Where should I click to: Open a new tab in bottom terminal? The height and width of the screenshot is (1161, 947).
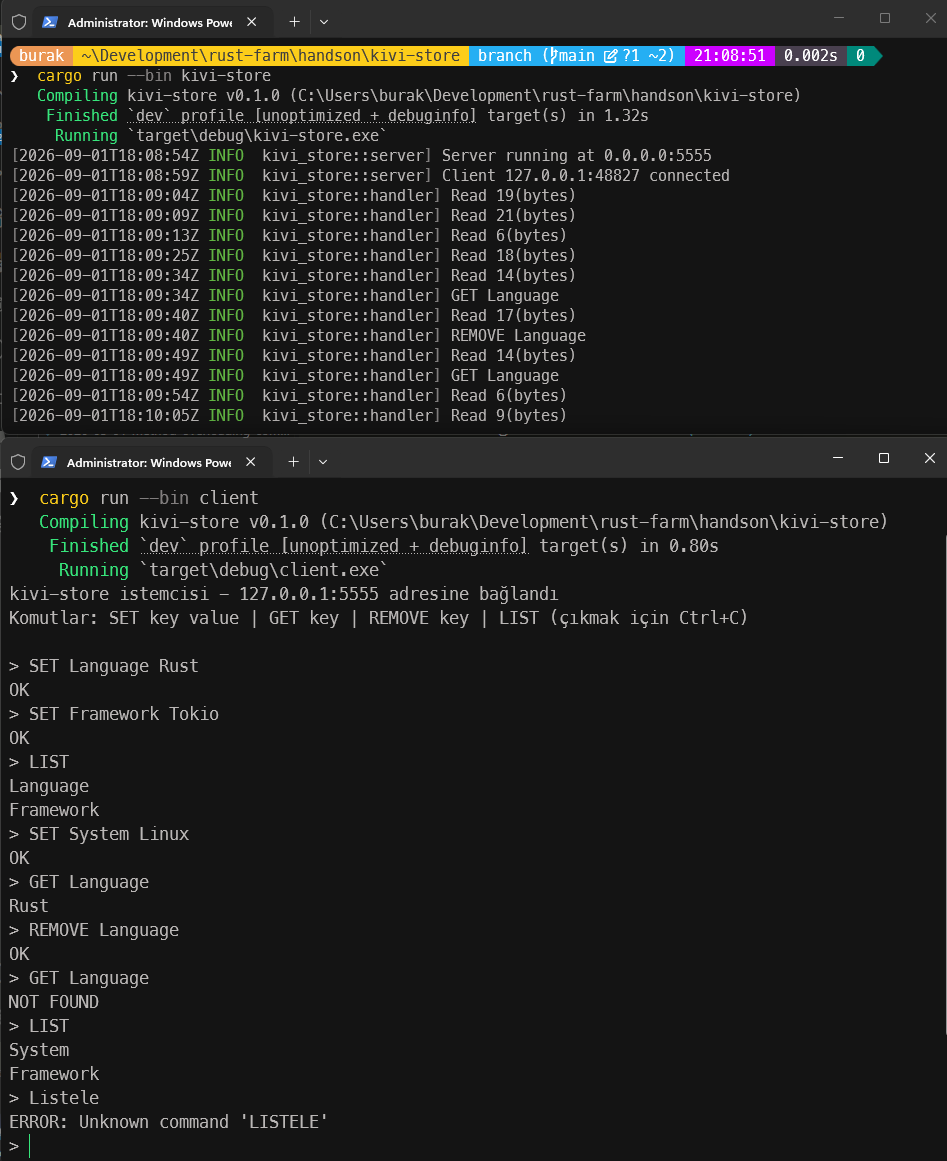[x=293, y=462]
